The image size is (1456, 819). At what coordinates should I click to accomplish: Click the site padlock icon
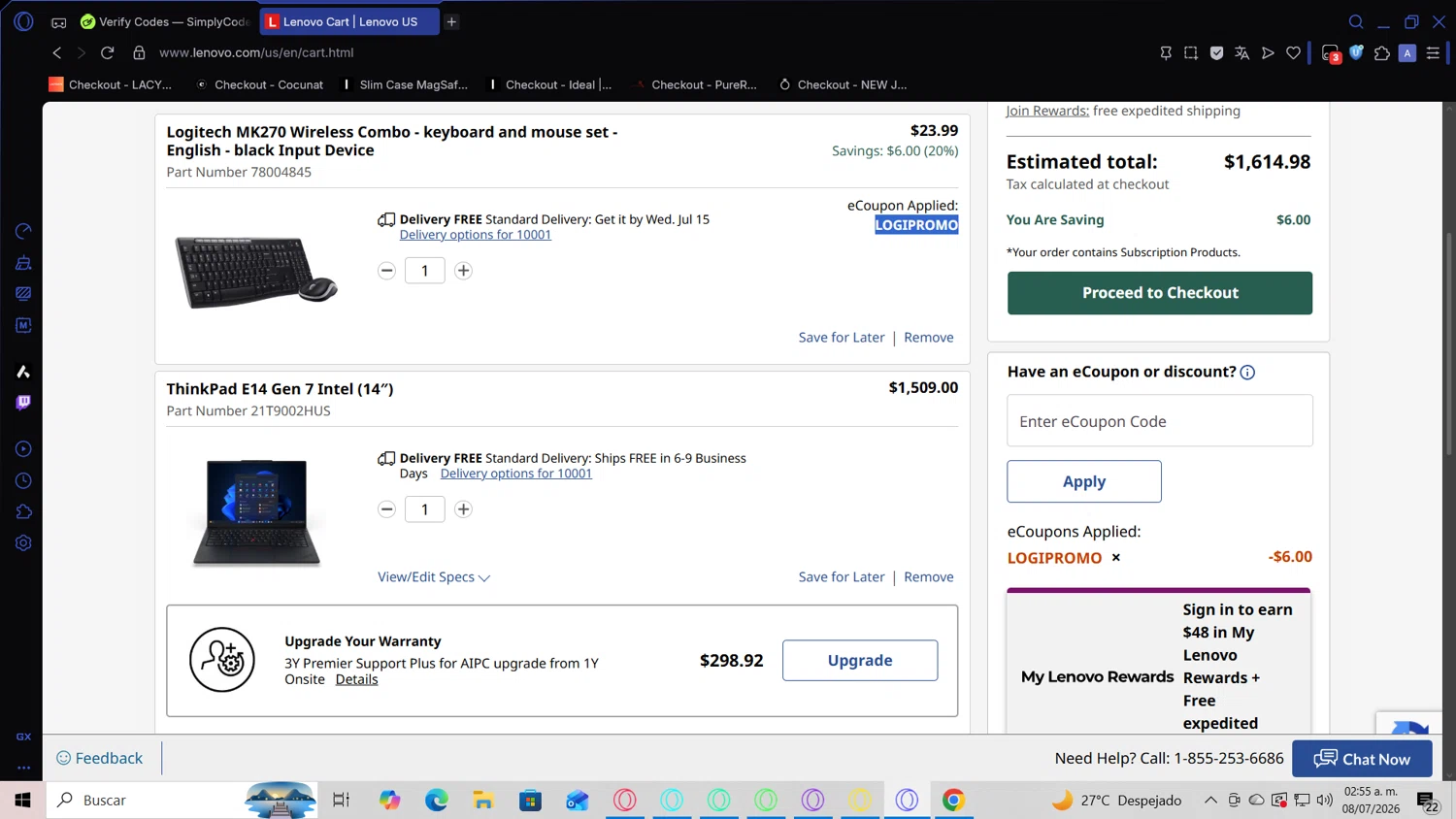(x=139, y=52)
